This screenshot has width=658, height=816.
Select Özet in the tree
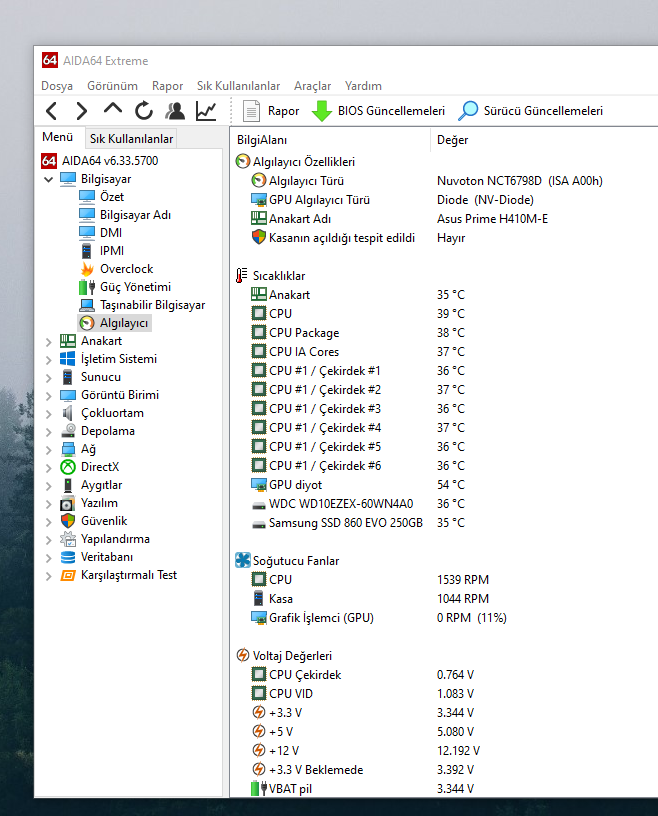pyautogui.click(x=111, y=197)
